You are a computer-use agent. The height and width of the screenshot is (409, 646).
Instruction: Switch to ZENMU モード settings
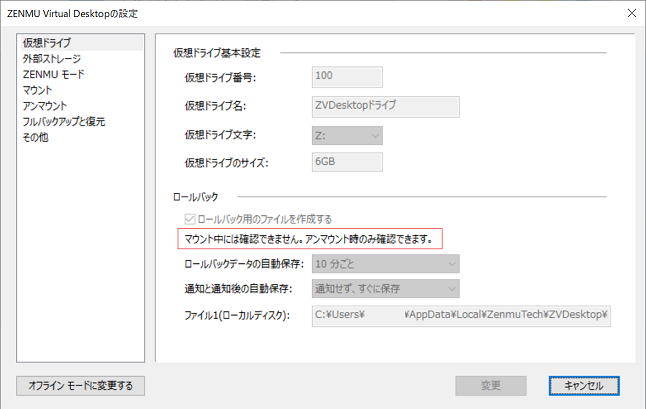54,75
